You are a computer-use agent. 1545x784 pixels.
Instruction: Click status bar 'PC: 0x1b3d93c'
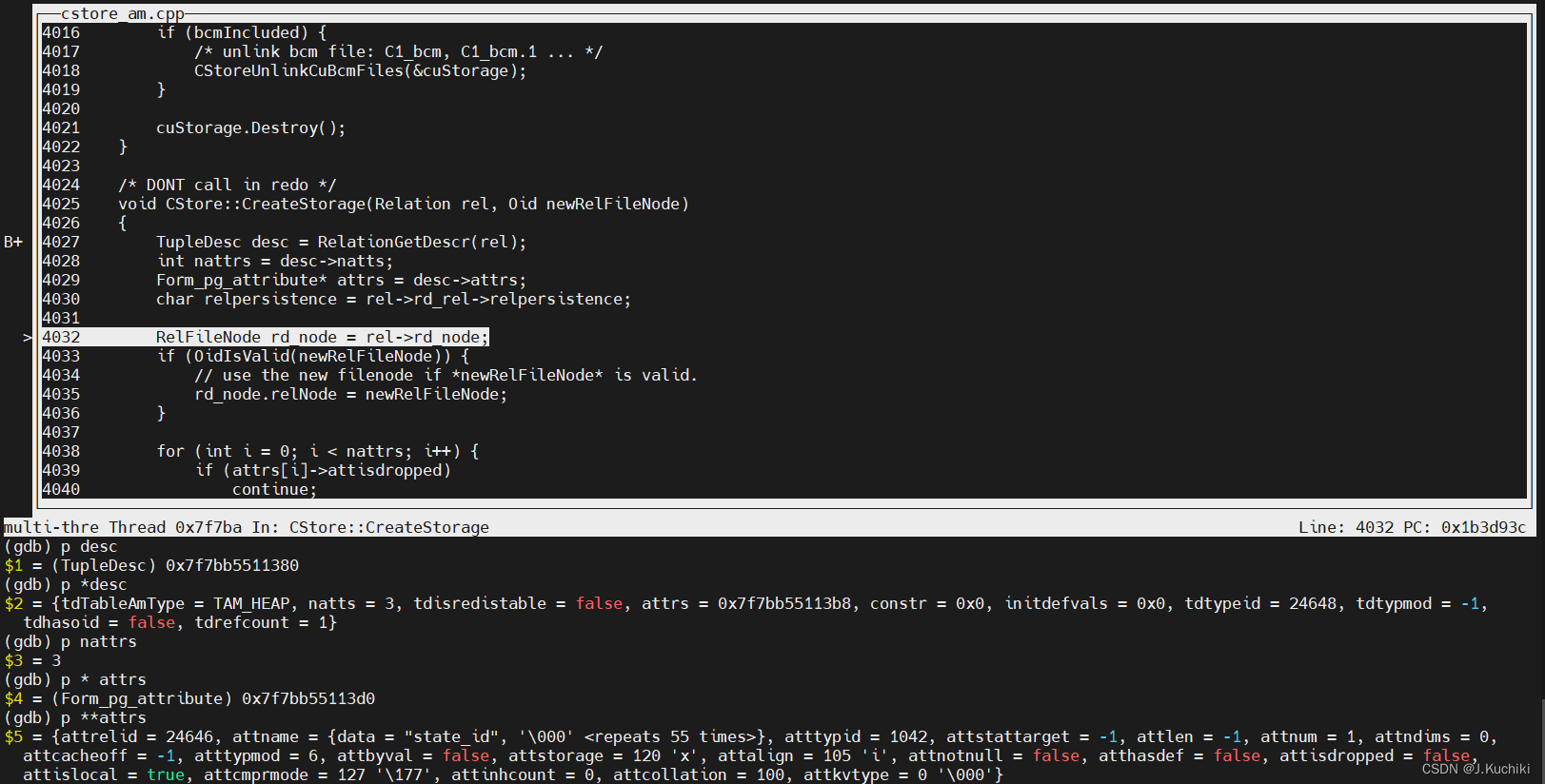(x=1465, y=527)
